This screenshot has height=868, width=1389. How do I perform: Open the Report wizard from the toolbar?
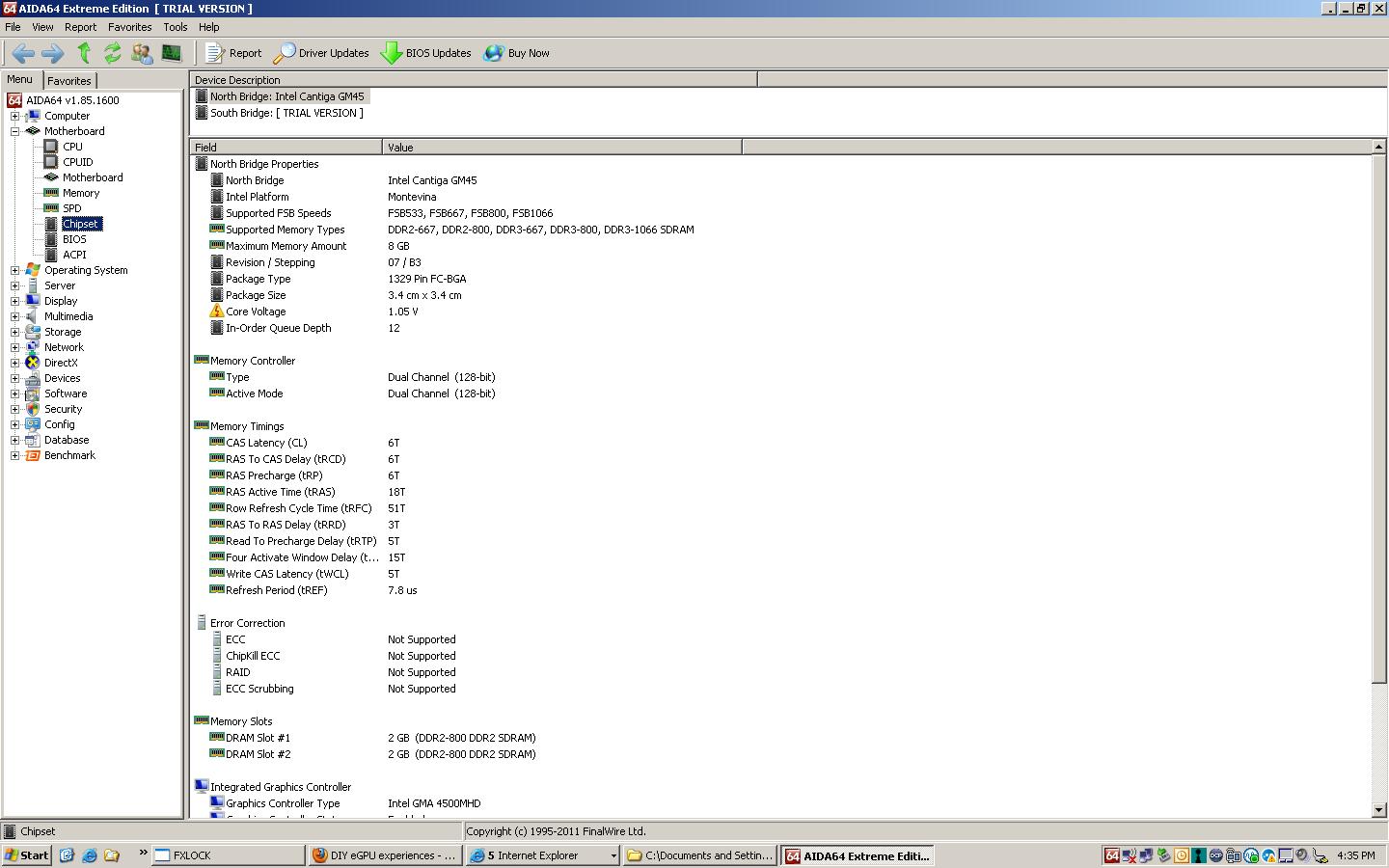click(233, 53)
